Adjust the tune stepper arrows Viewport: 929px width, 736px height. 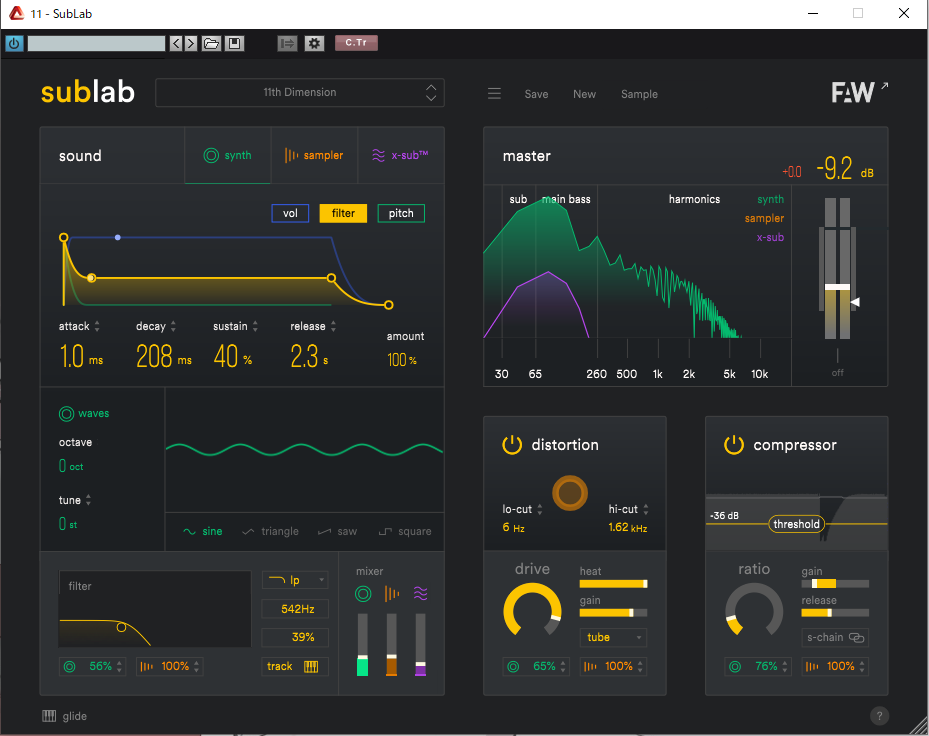coord(88,500)
